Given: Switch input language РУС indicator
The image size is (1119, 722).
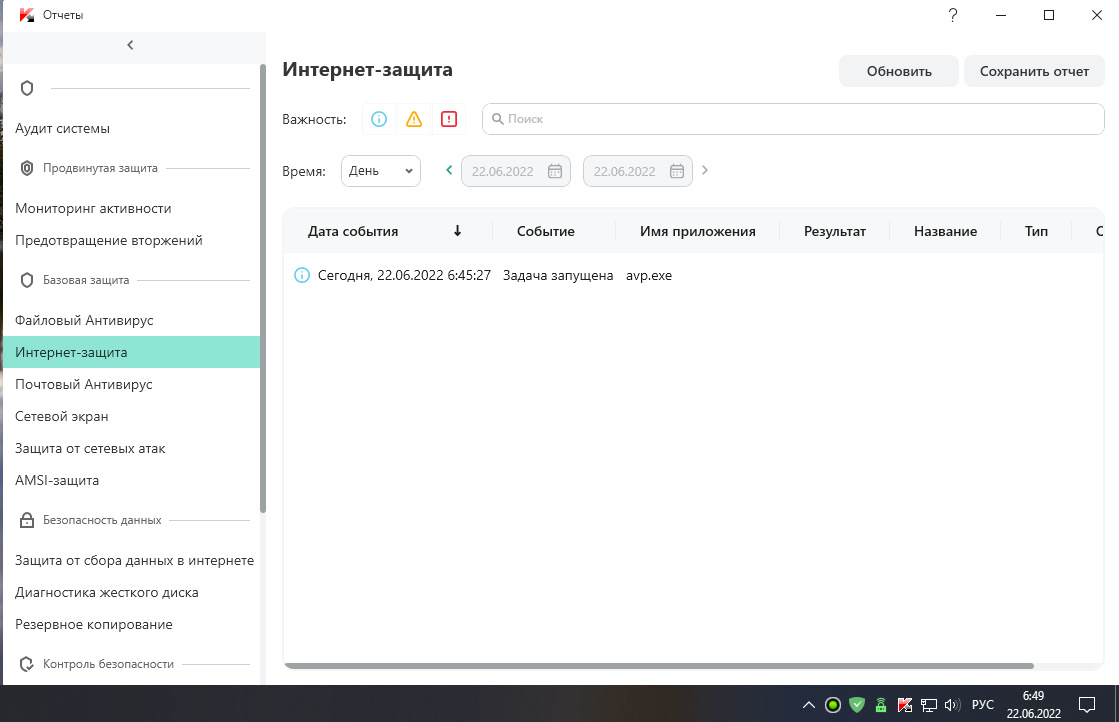Looking at the screenshot, I should 983,705.
